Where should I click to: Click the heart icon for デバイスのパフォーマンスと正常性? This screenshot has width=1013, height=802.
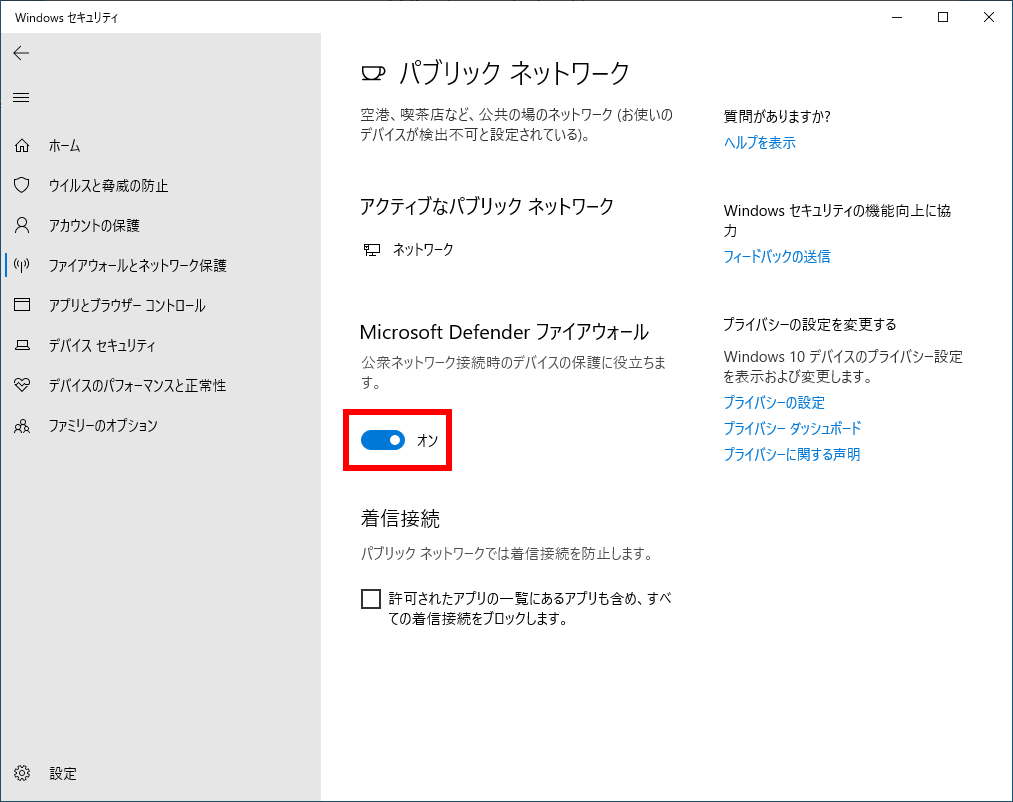22,385
